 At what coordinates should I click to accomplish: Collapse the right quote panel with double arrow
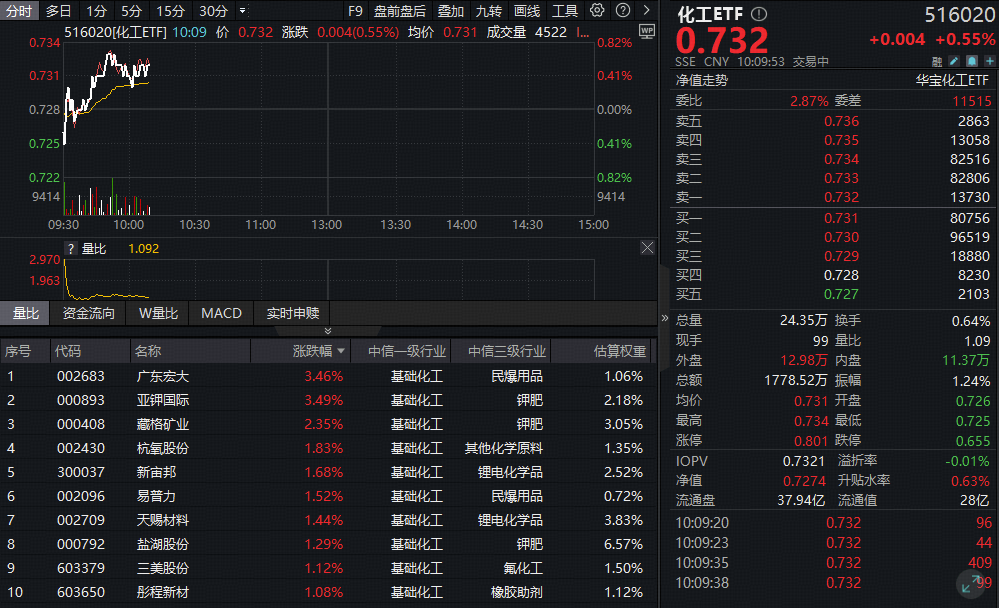pyautogui.click(x=665, y=317)
